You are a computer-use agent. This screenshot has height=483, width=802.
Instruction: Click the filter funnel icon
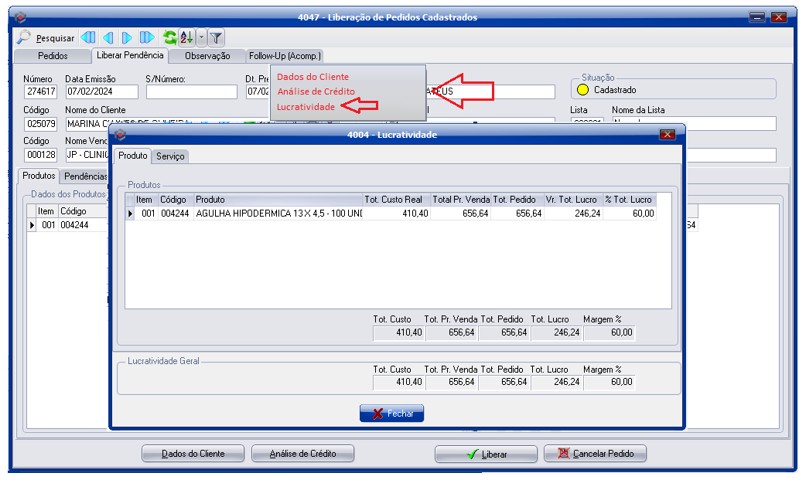tap(216, 38)
